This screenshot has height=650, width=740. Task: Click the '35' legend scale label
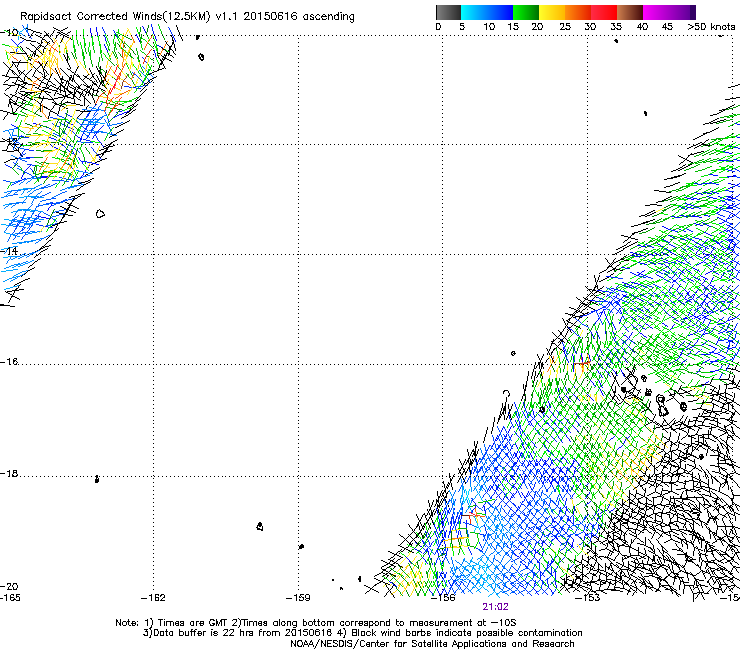pos(616,27)
